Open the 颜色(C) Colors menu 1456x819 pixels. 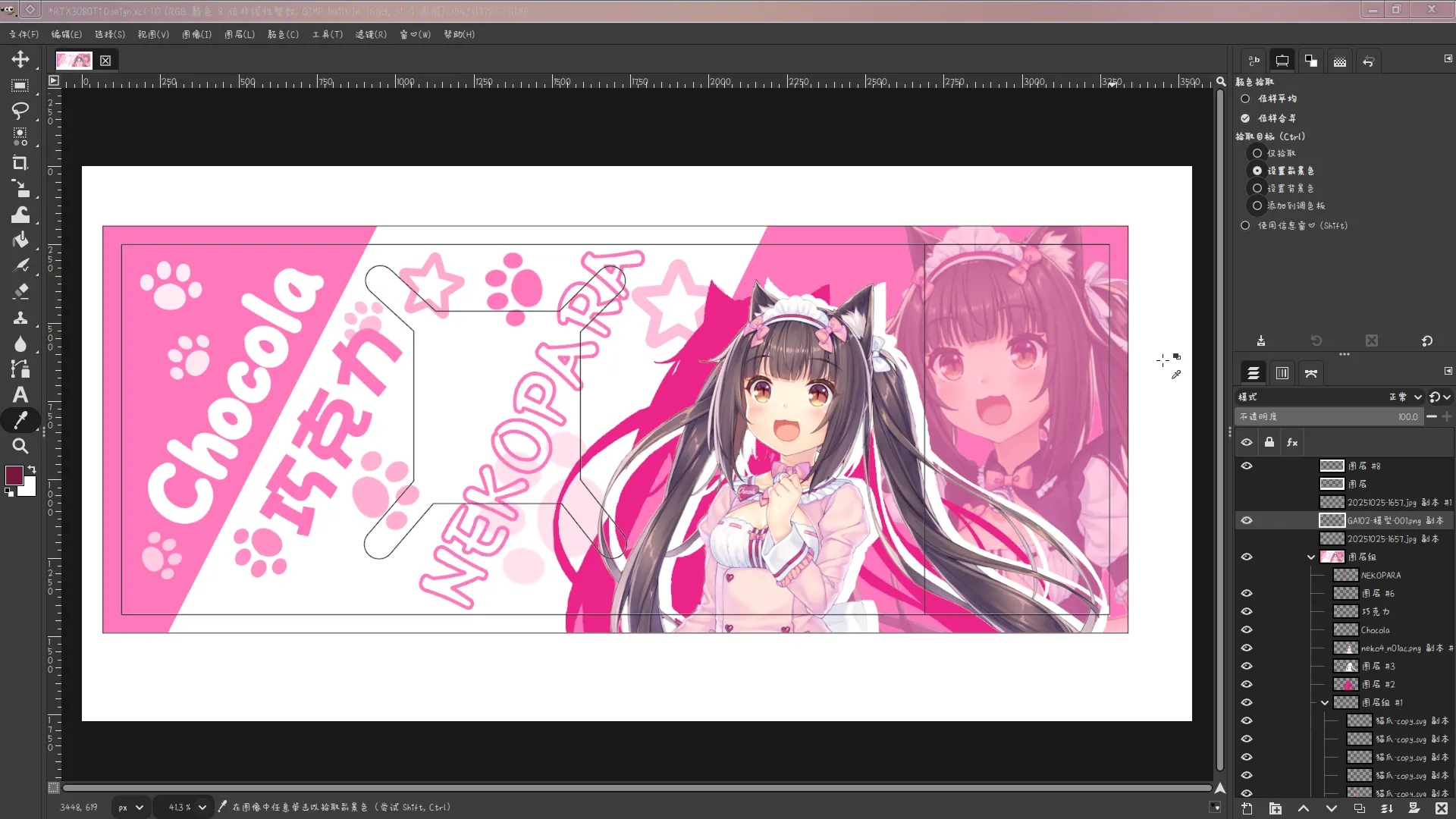point(283,34)
